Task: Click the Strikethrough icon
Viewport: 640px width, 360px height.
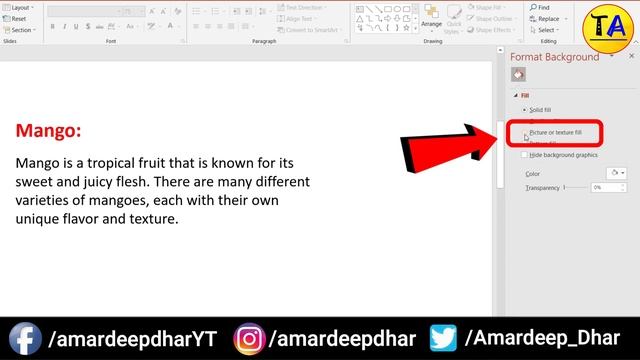Action: [99, 27]
